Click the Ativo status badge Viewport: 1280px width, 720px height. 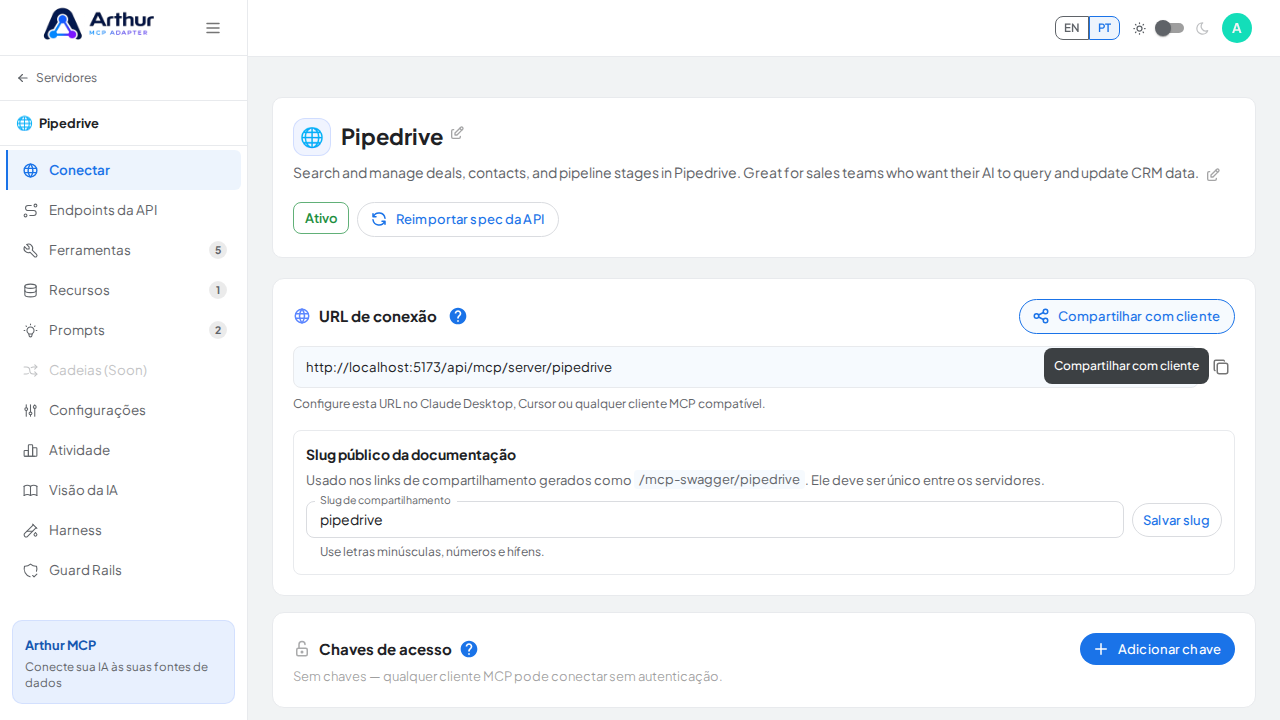click(321, 218)
